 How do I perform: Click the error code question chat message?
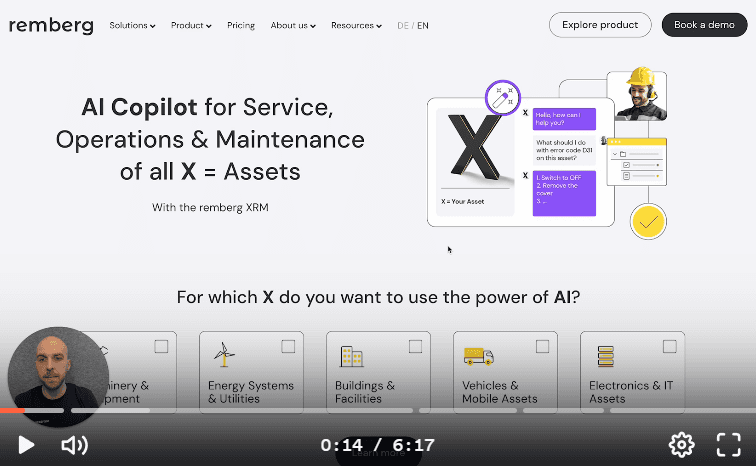tap(564, 150)
